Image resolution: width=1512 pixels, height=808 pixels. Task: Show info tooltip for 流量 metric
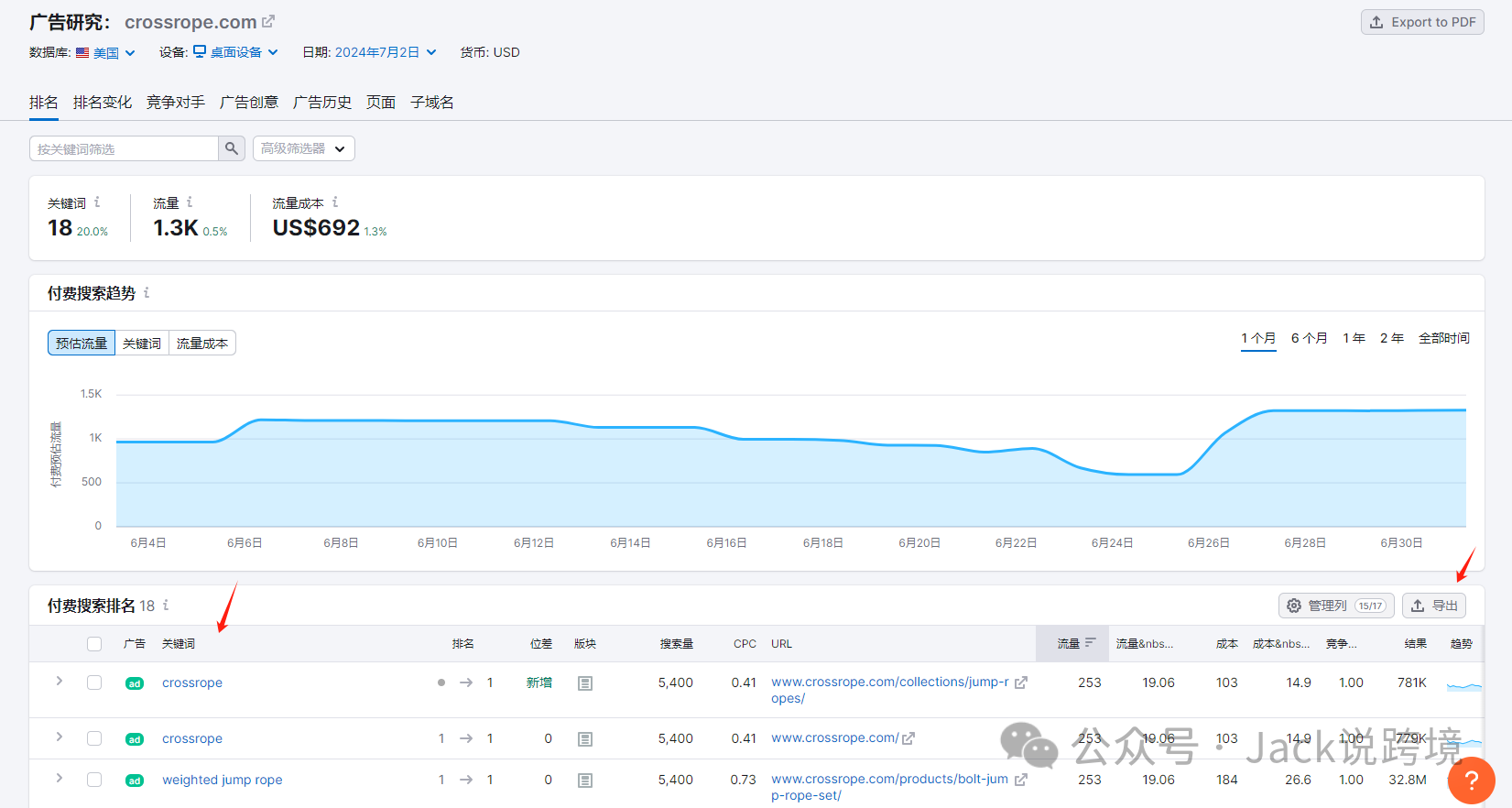[x=190, y=202]
